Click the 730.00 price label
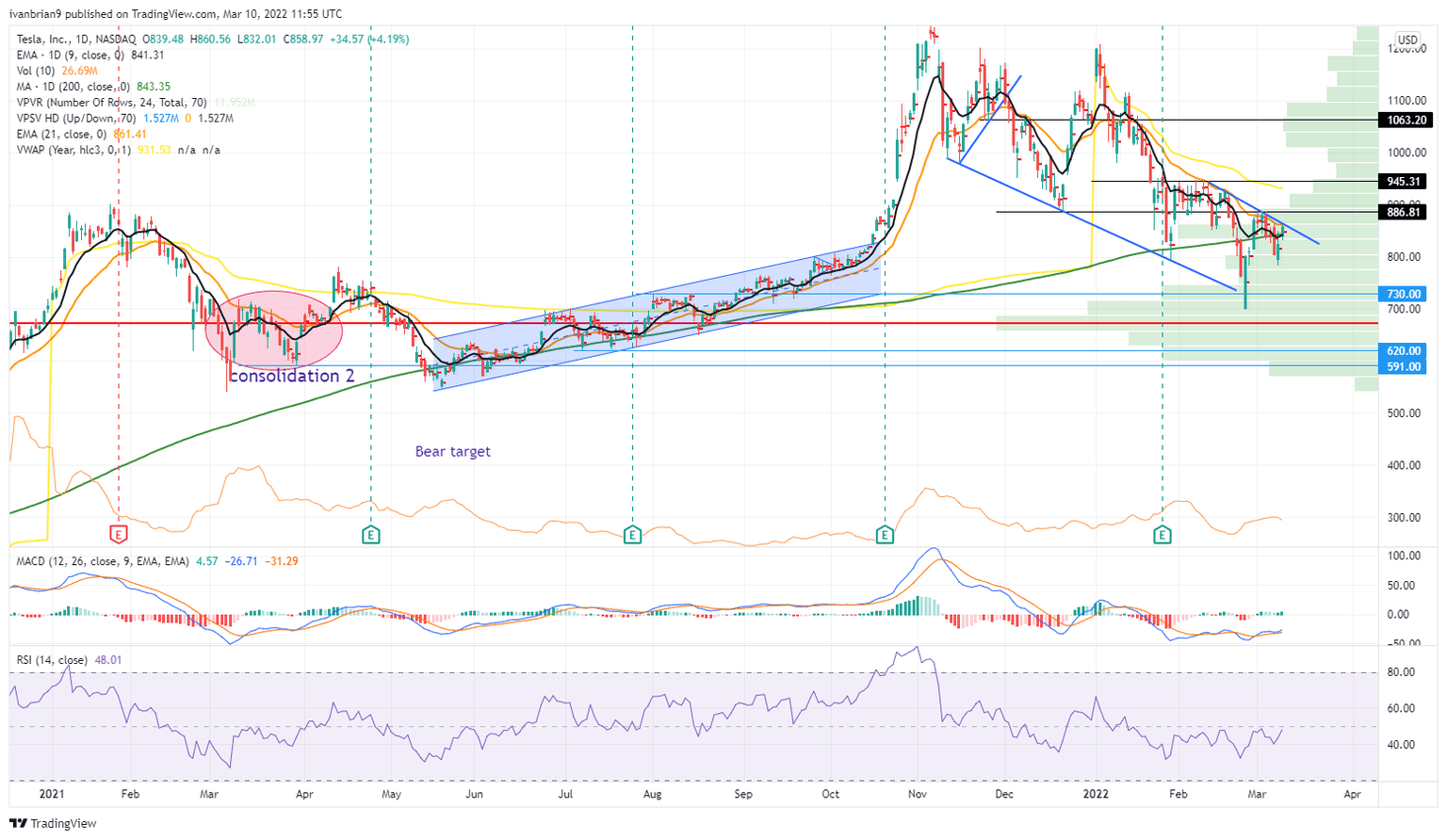The image size is (1447, 840). point(1404,294)
